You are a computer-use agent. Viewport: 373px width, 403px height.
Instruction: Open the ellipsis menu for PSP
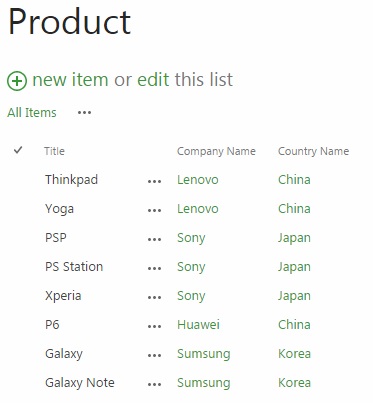pos(154,239)
